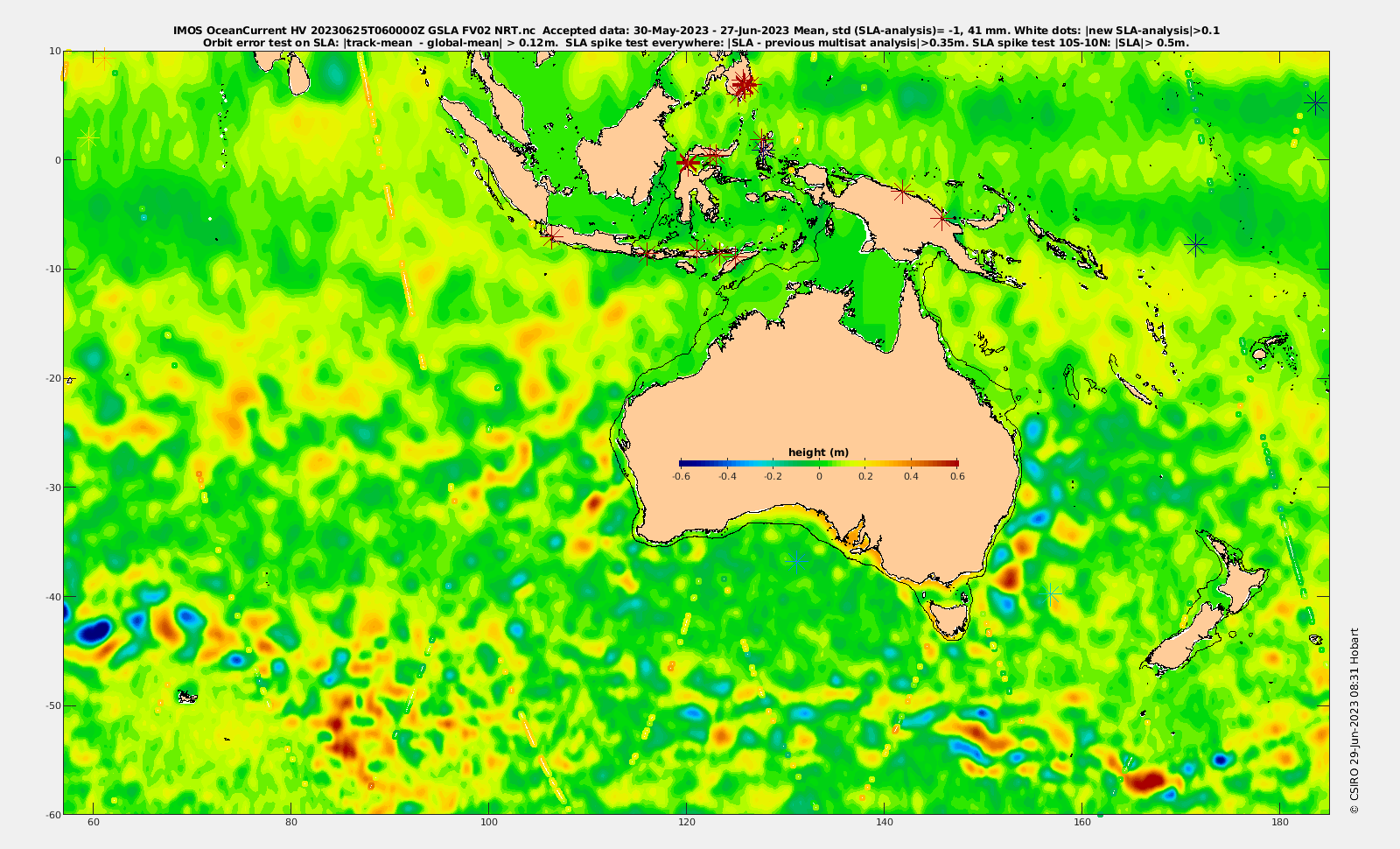Click the colorbar tick label "0.4"
This screenshot has width=1400, height=849.
(912, 477)
